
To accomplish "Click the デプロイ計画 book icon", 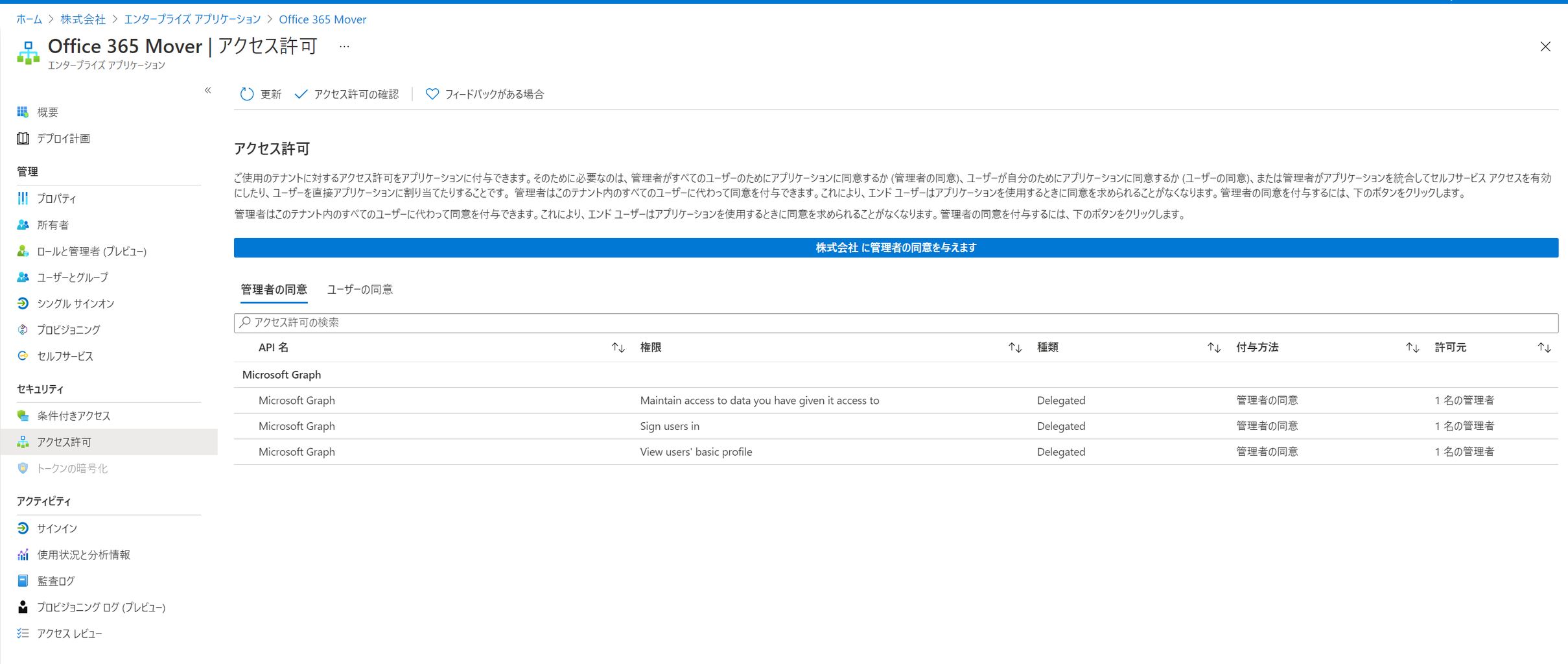I will point(23,138).
